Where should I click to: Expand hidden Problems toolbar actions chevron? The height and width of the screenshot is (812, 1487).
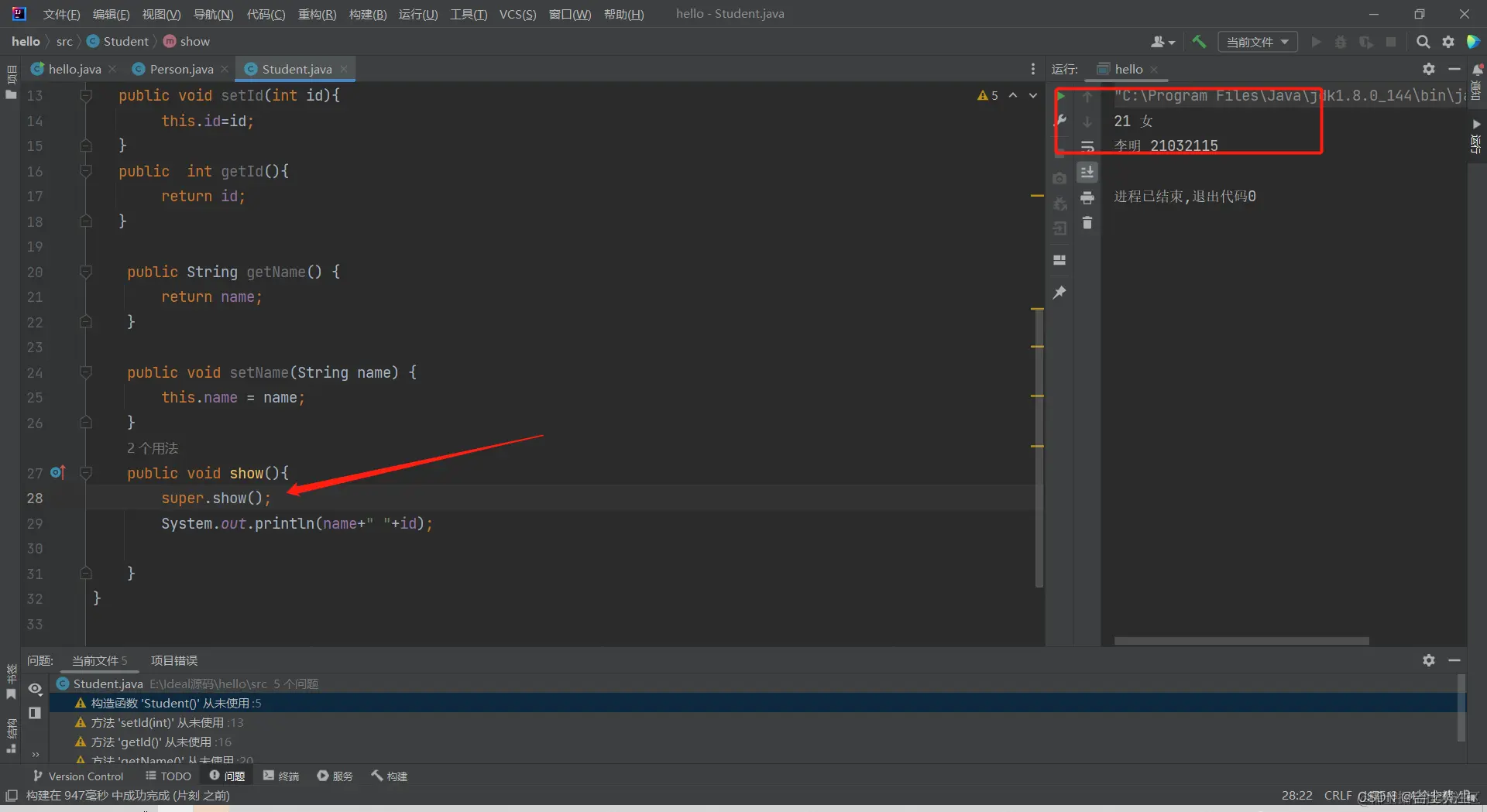click(35, 754)
